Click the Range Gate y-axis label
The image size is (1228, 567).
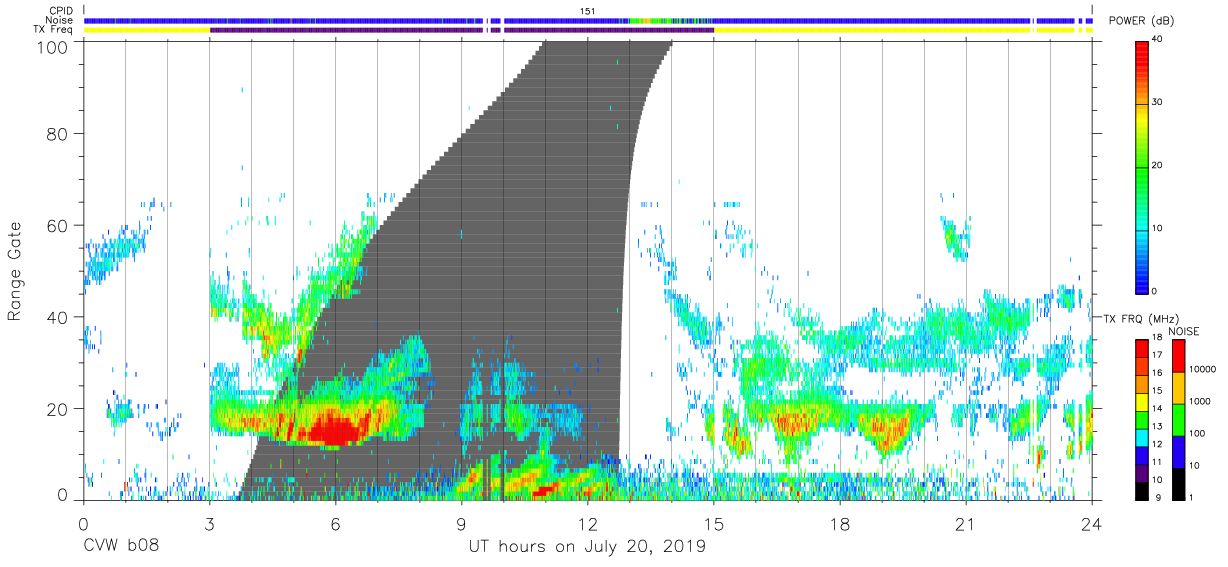point(14,272)
